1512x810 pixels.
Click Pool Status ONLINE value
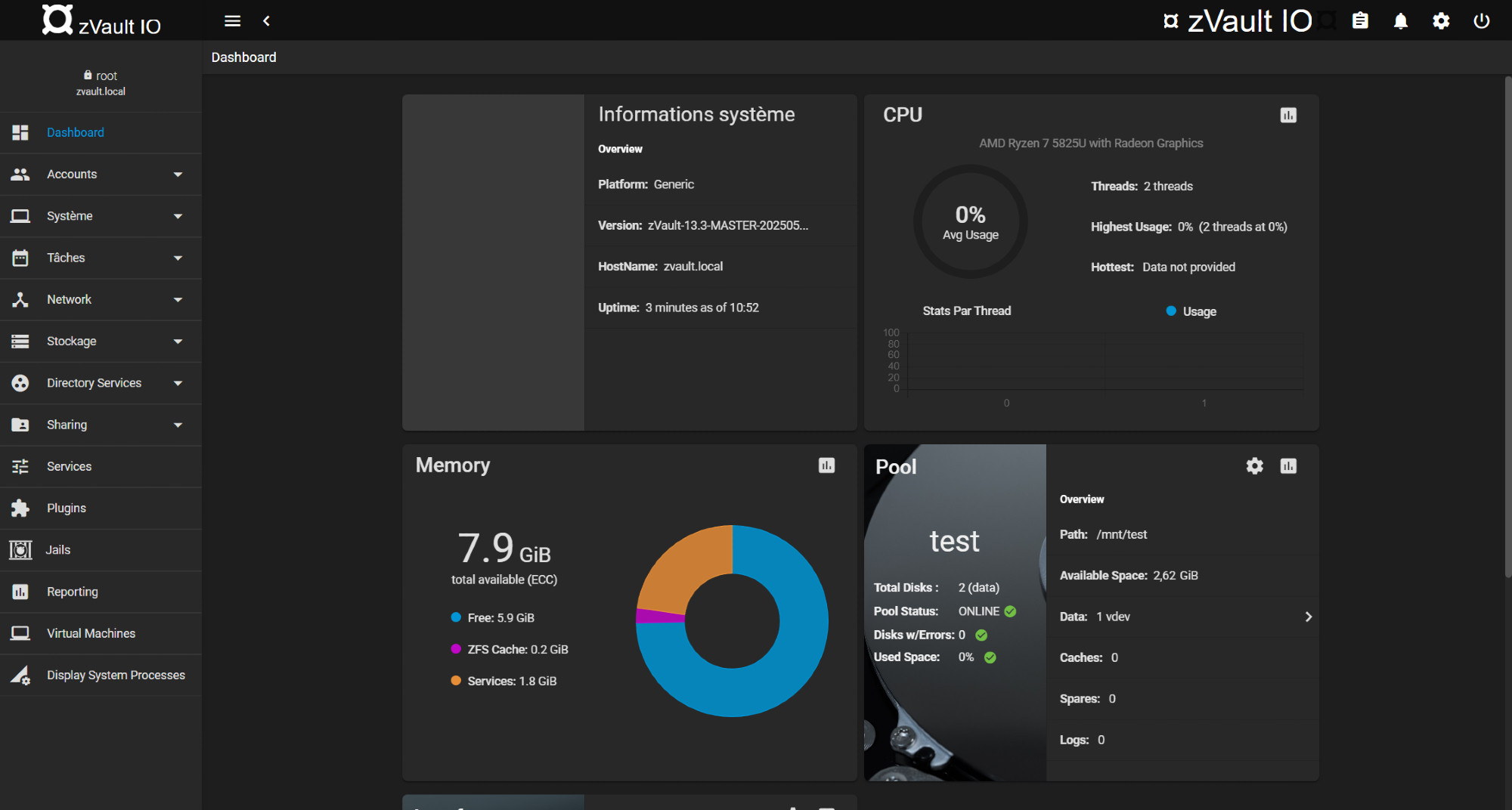pos(979,611)
